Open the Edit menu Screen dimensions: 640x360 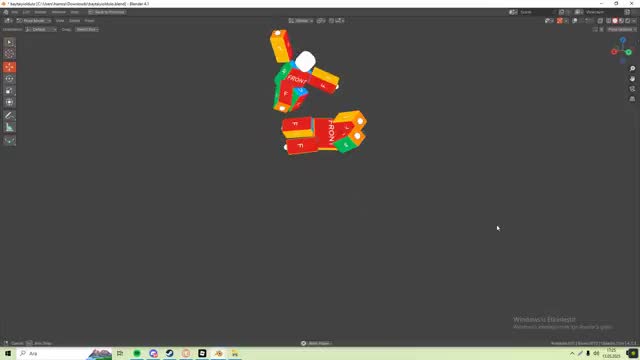(x=26, y=12)
